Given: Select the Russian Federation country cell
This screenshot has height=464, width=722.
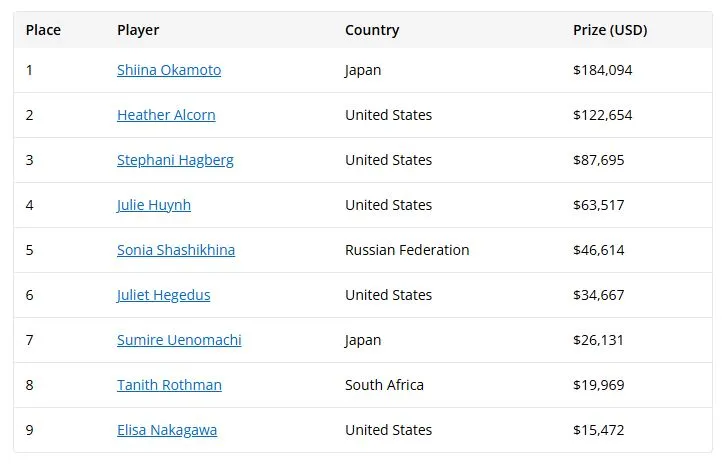Looking at the screenshot, I should coord(407,250).
